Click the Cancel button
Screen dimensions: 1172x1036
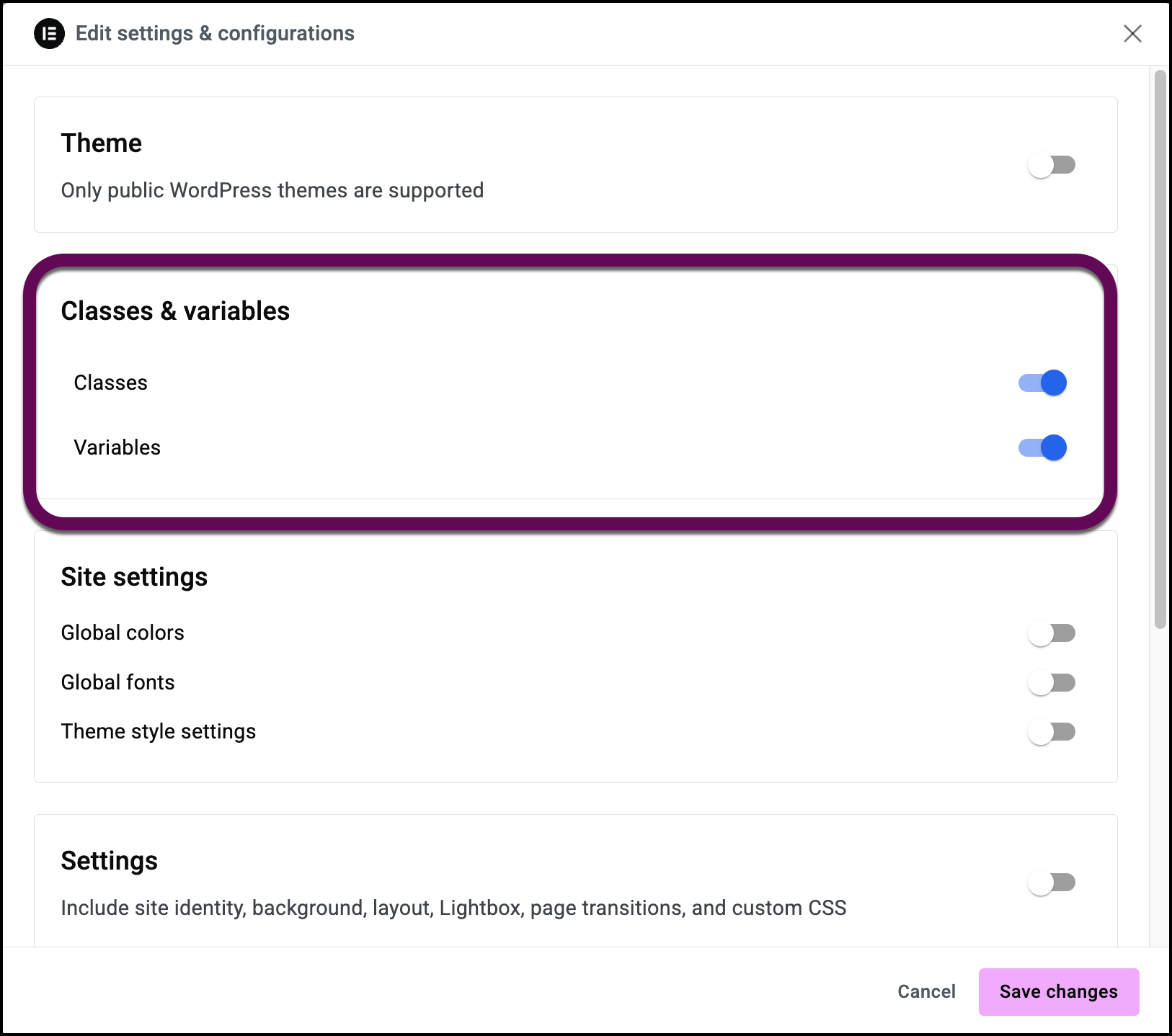click(926, 991)
